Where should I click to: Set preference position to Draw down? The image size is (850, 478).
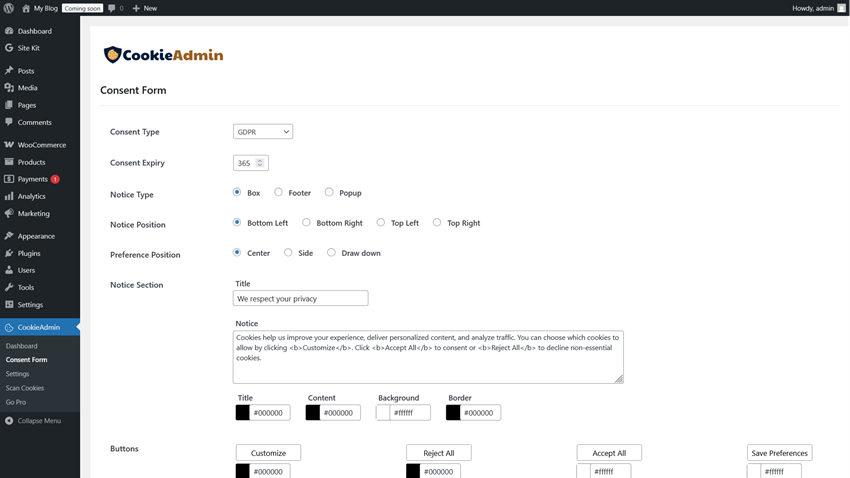point(331,253)
